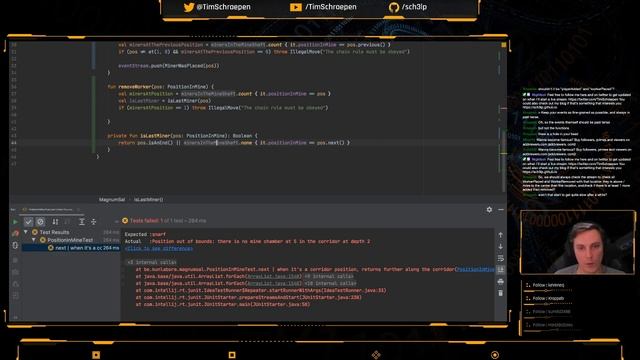Click the 'Expected :snarf' output line
This screenshot has height=360, width=640.
click(x=145, y=235)
